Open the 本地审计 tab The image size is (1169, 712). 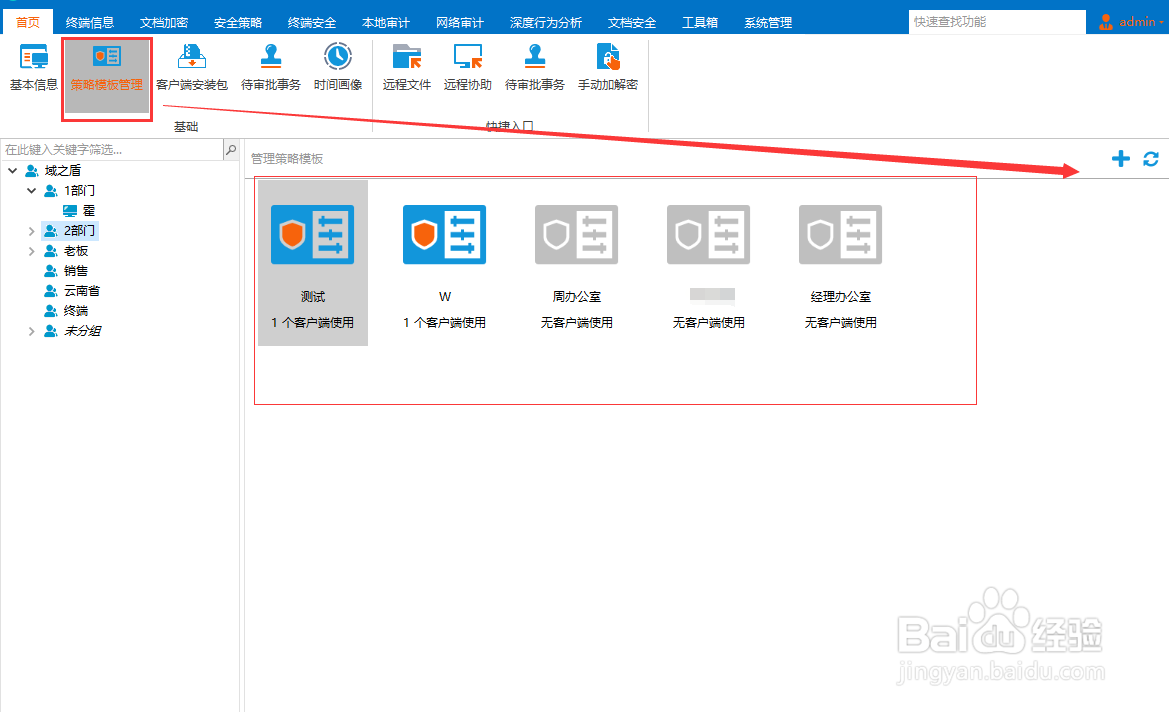pyautogui.click(x=385, y=22)
